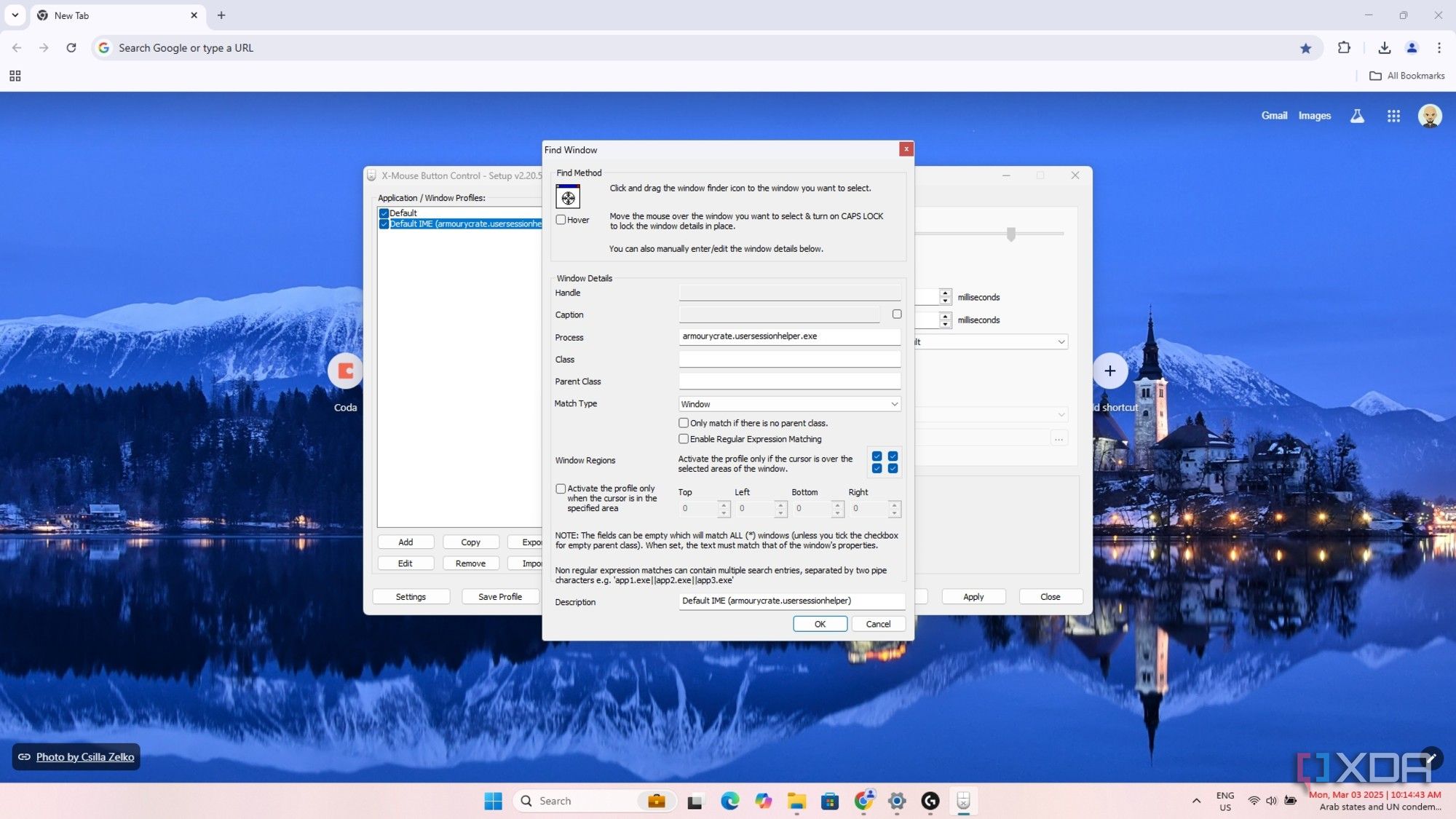1456x819 pixels.
Task: Open Chrome downloads icon
Action: point(1384,48)
